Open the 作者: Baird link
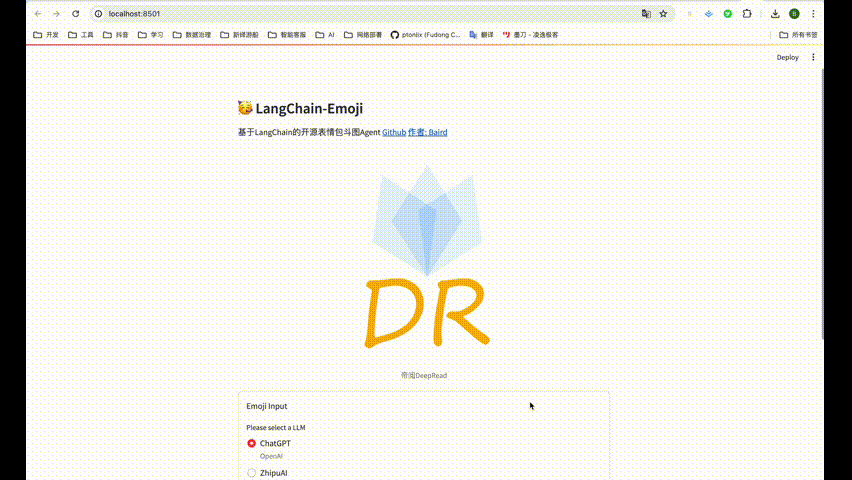 click(428, 132)
